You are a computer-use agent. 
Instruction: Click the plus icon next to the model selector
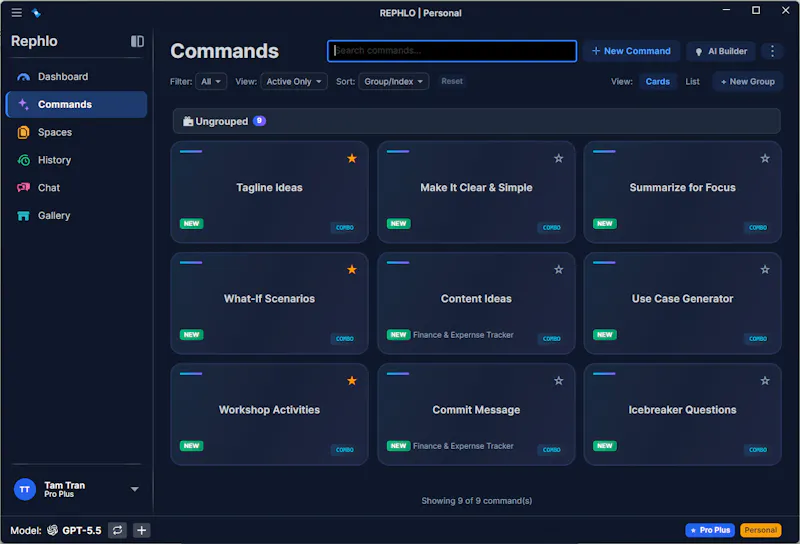[x=141, y=530]
